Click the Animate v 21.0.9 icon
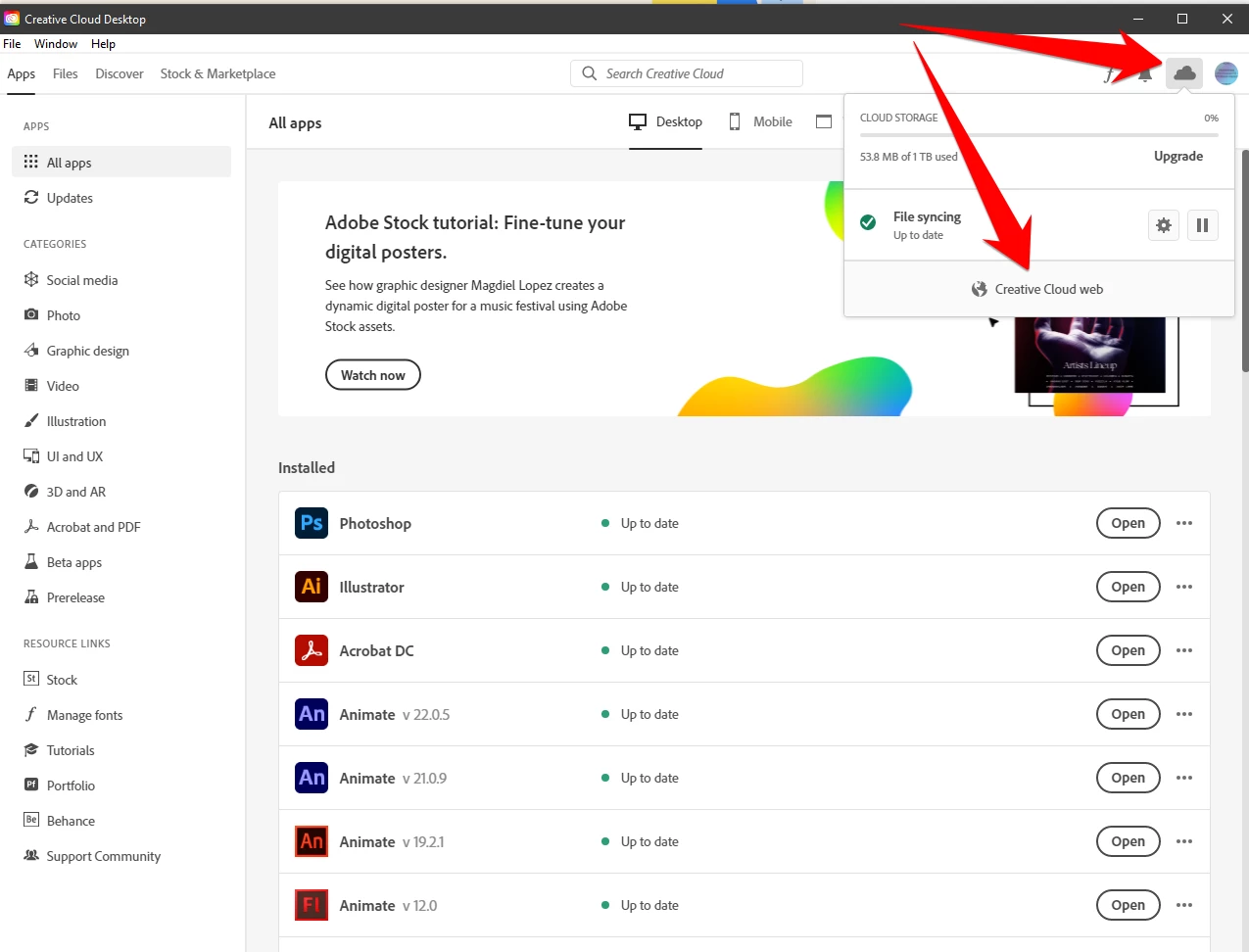Viewport: 1249px width, 952px height. (312, 778)
